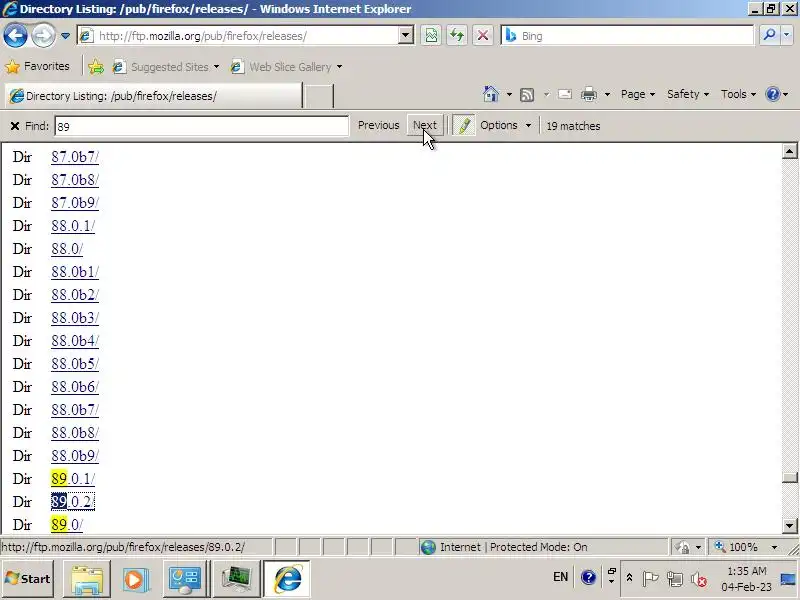
Task: Click the muted volume tray icon
Action: (x=698, y=579)
